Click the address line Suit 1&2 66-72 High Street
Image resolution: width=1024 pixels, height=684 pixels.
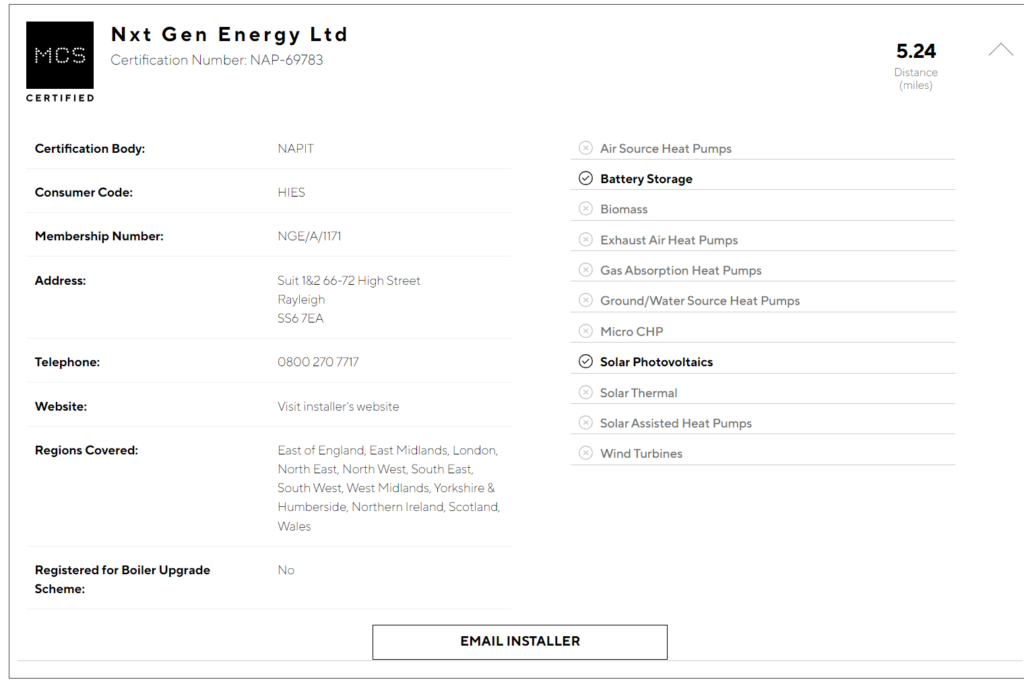pos(349,280)
